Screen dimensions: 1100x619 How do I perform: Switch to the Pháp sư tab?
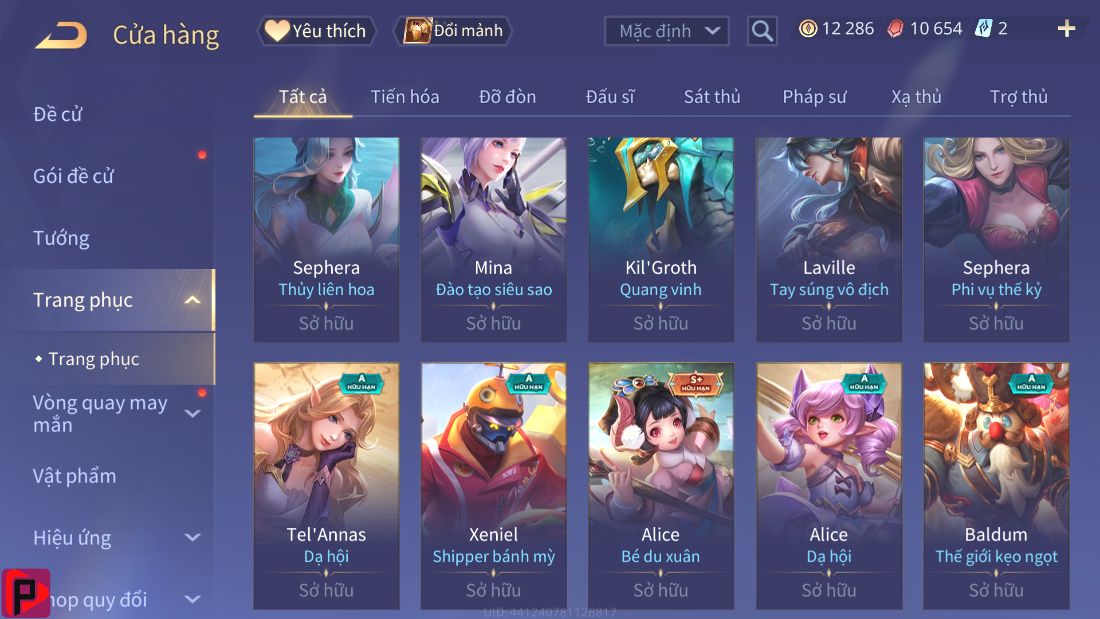pyautogui.click(x=814, y=97)
